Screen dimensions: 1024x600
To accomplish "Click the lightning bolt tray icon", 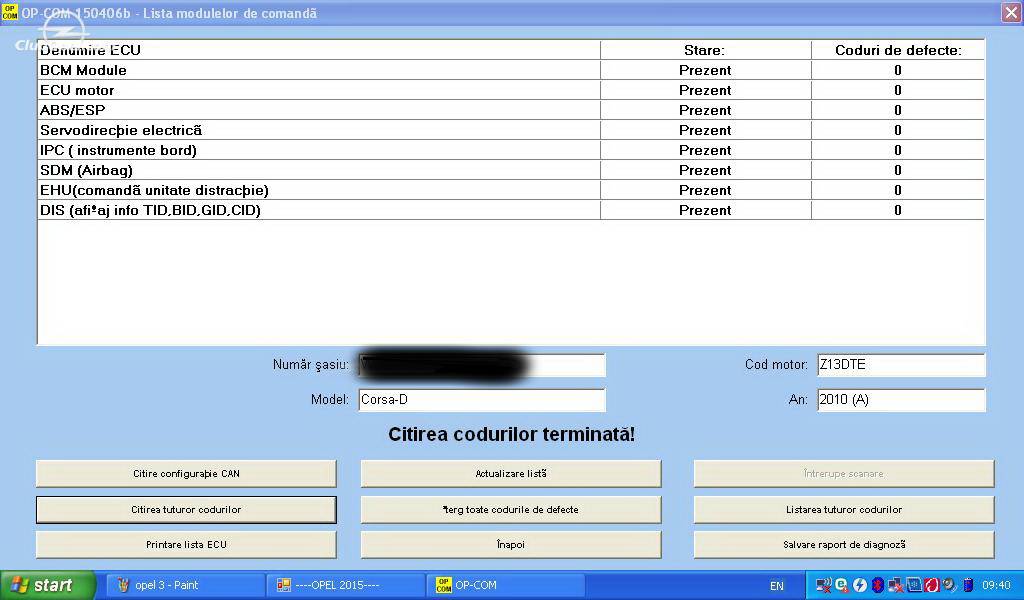I will [860, 585].
